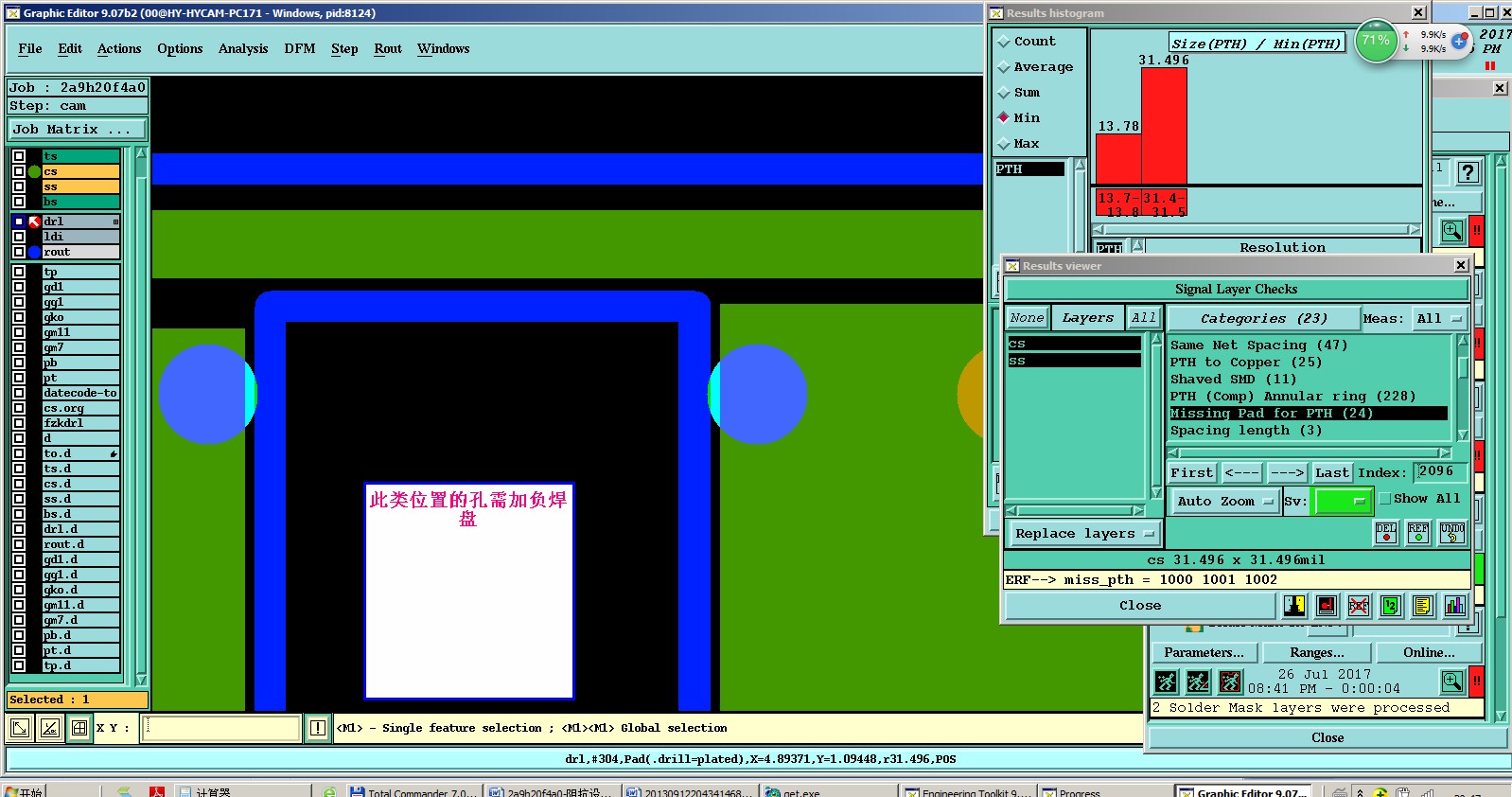Click the 31.4-31.5 histogram range swatch

click(1164, 204)
